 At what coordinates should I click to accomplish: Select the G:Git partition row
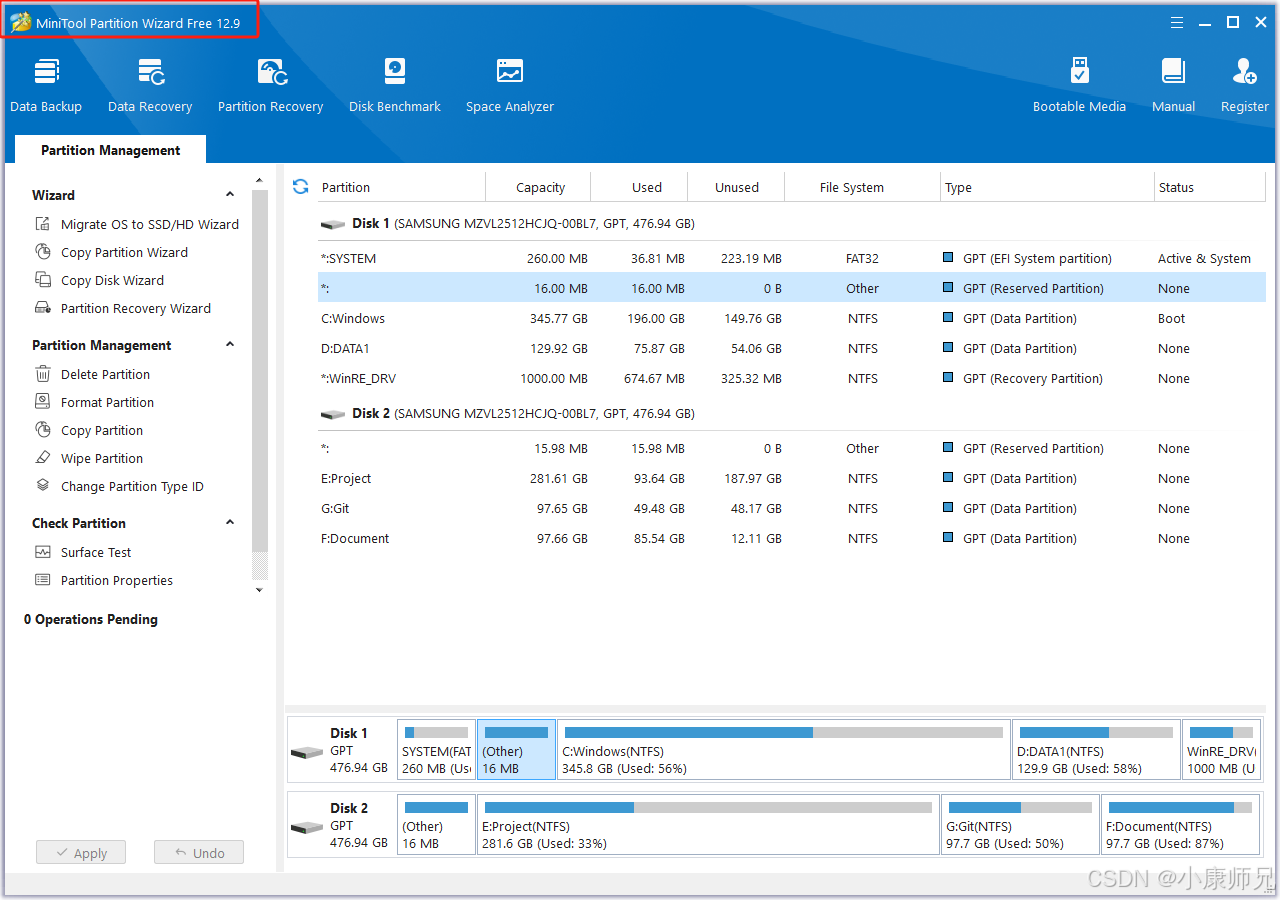(x=792, y=508)
